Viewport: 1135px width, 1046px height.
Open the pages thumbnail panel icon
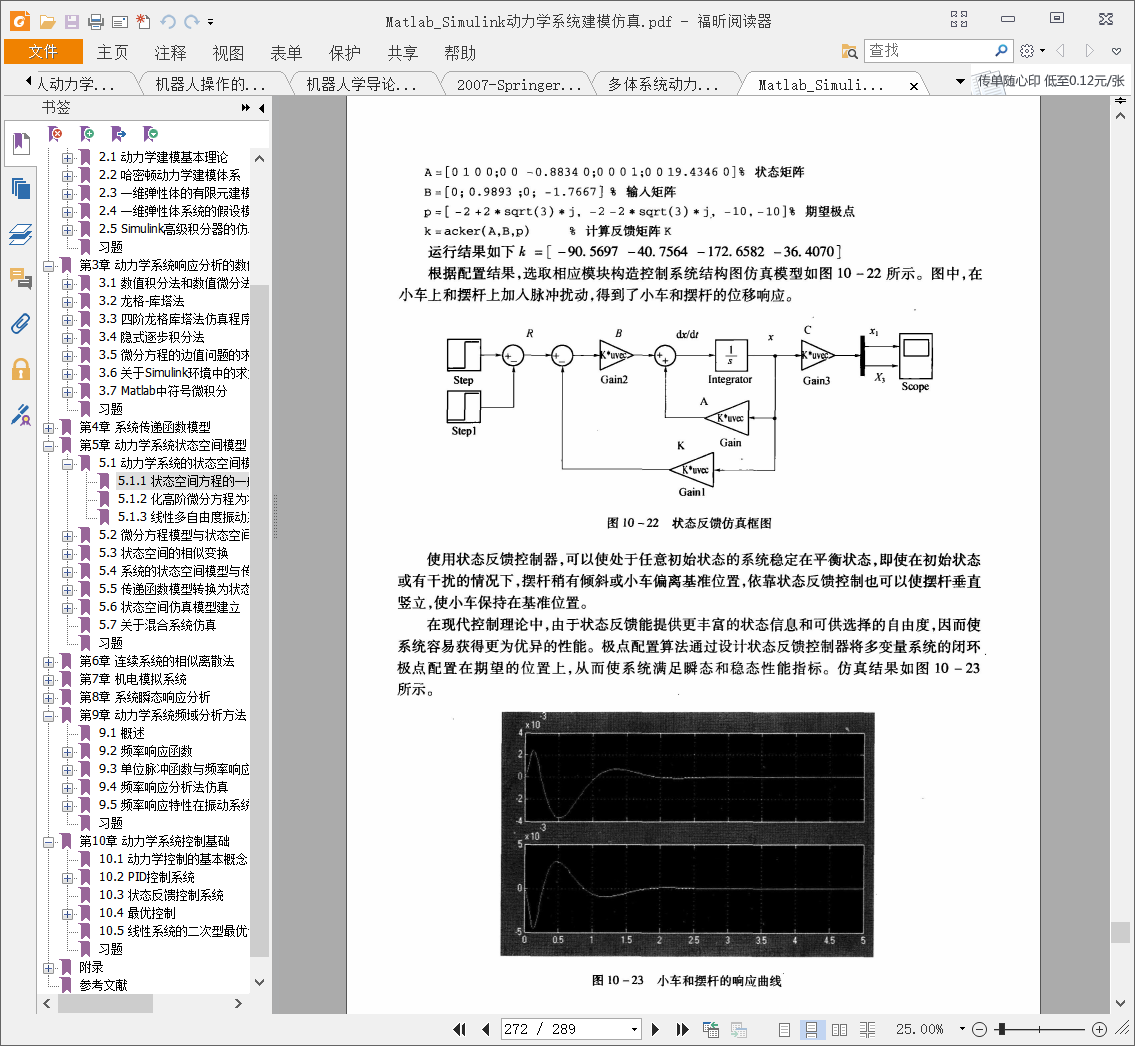tap(21, 189)
